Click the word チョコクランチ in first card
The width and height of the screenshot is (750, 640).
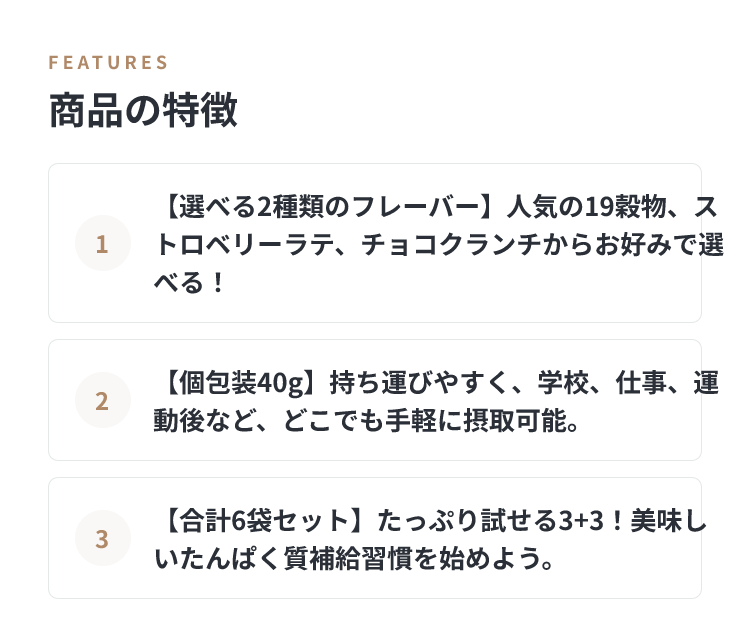pos(451,245)
